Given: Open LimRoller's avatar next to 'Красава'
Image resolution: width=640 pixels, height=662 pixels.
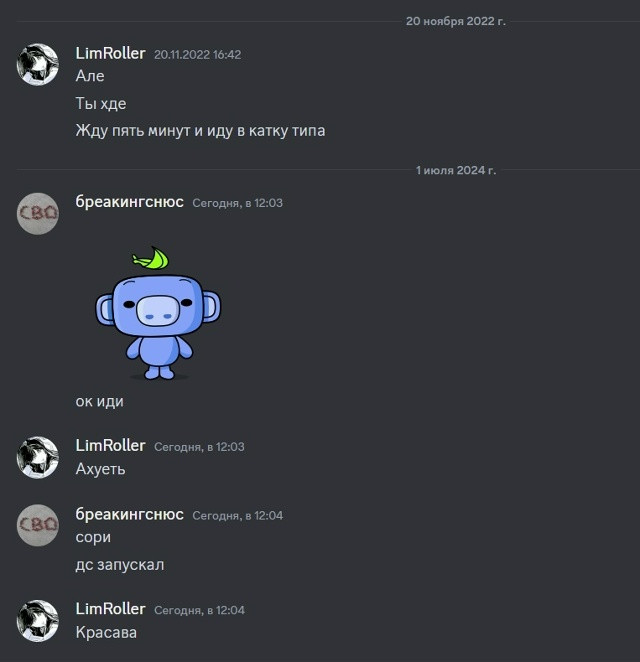Looking at the screenshot, I should click(38, 621).
